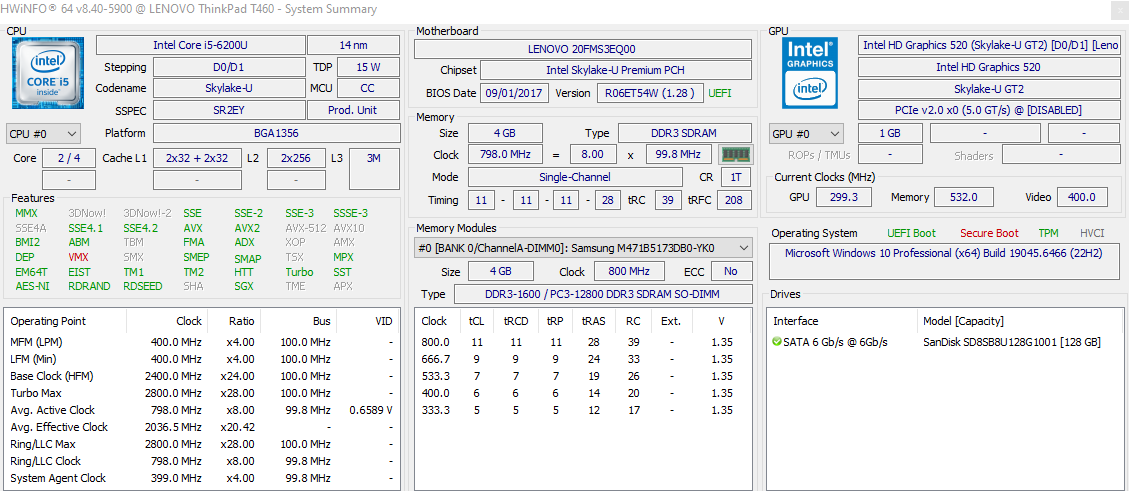The image size is (1129, 491).
Task: Click the Secure Boot label
Action: [x=990, y=233]
